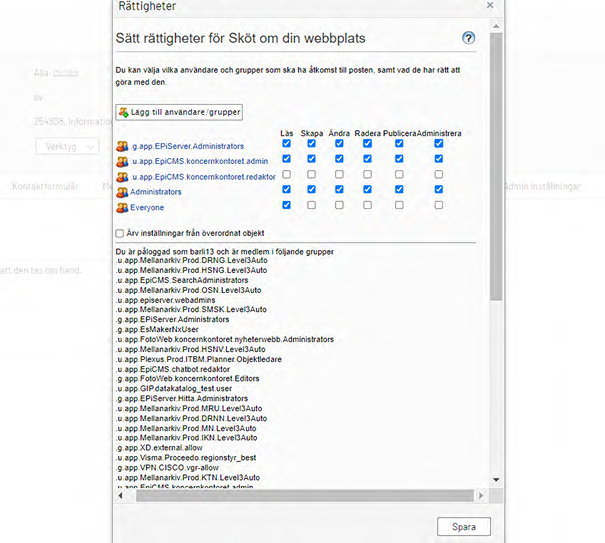Click the group icon beside Everyone
The width and height of the screenshot is (605, 543).
pos(122,207)
